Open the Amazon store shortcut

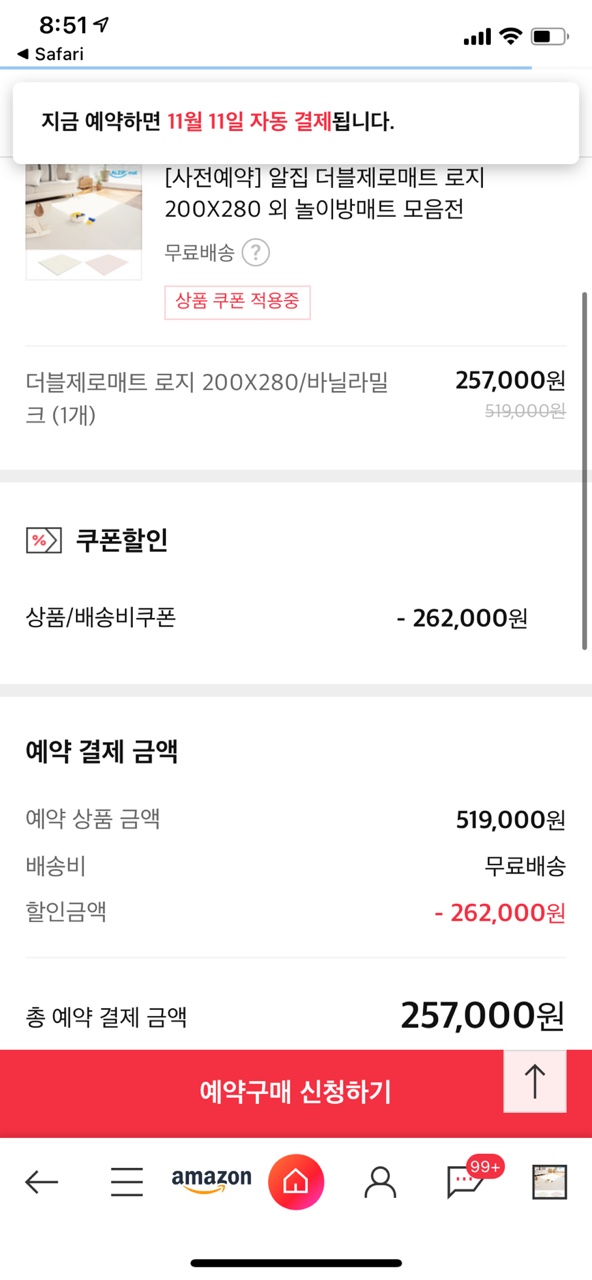pyautogui.click(x=211, y=1181)
